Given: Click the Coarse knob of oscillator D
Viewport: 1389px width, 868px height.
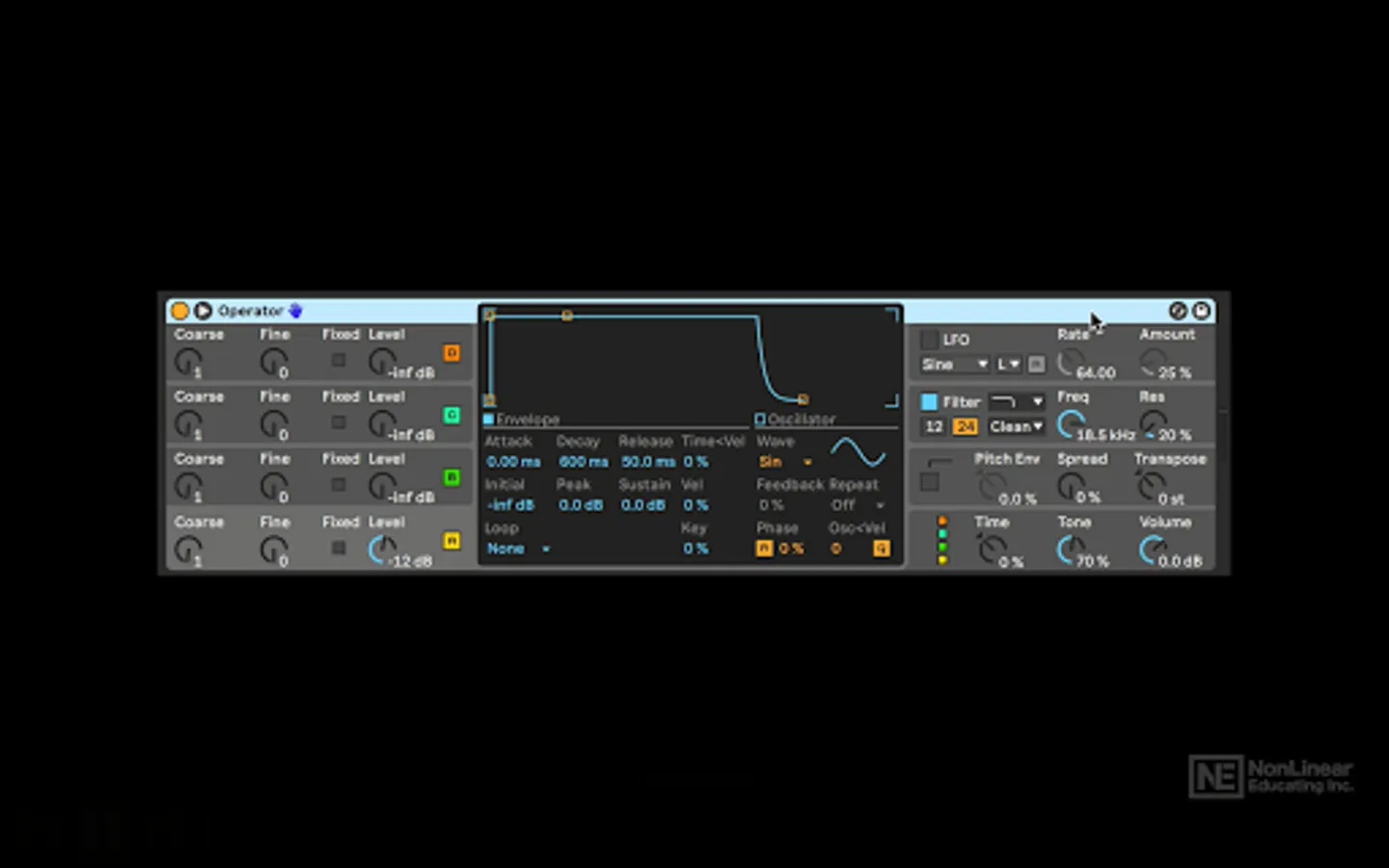Looking at the screenshot, I should tap(186, 363).
